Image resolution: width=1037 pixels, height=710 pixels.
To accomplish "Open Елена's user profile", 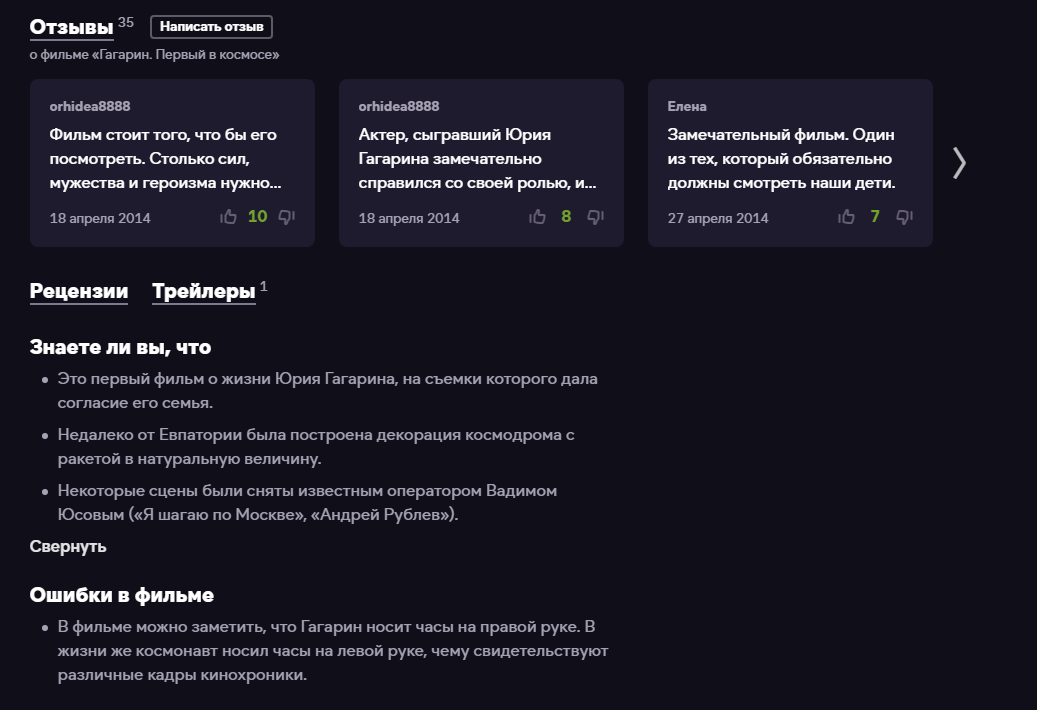I will point(687,105).
